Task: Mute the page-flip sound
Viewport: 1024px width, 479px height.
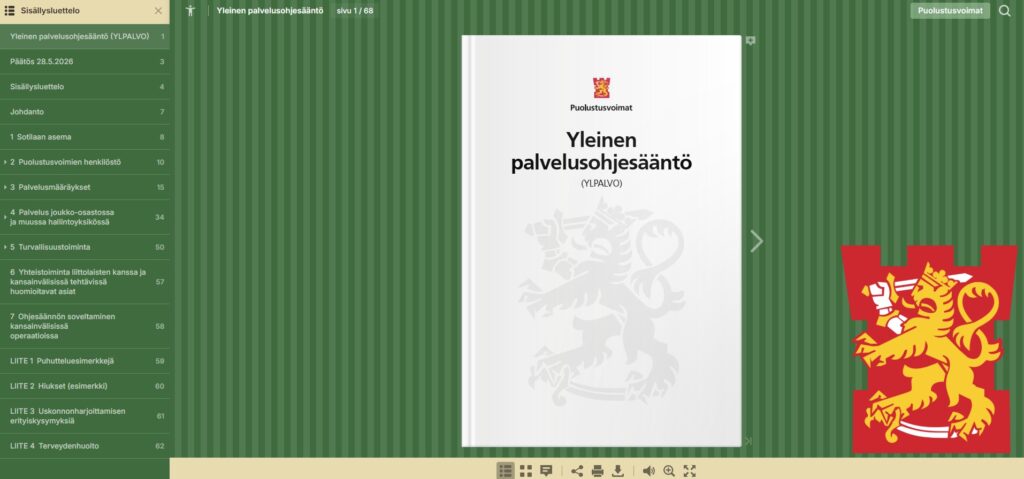Action: pos(648,471)
